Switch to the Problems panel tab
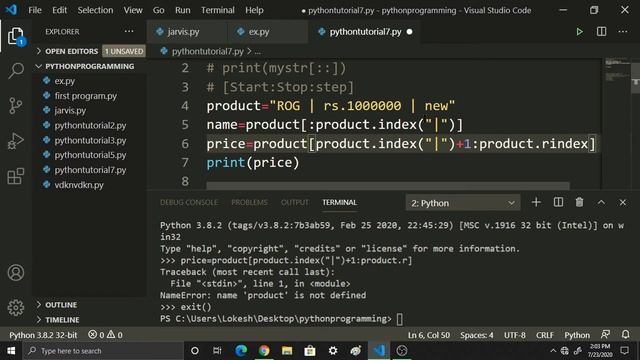 click(x=249, y=202)
